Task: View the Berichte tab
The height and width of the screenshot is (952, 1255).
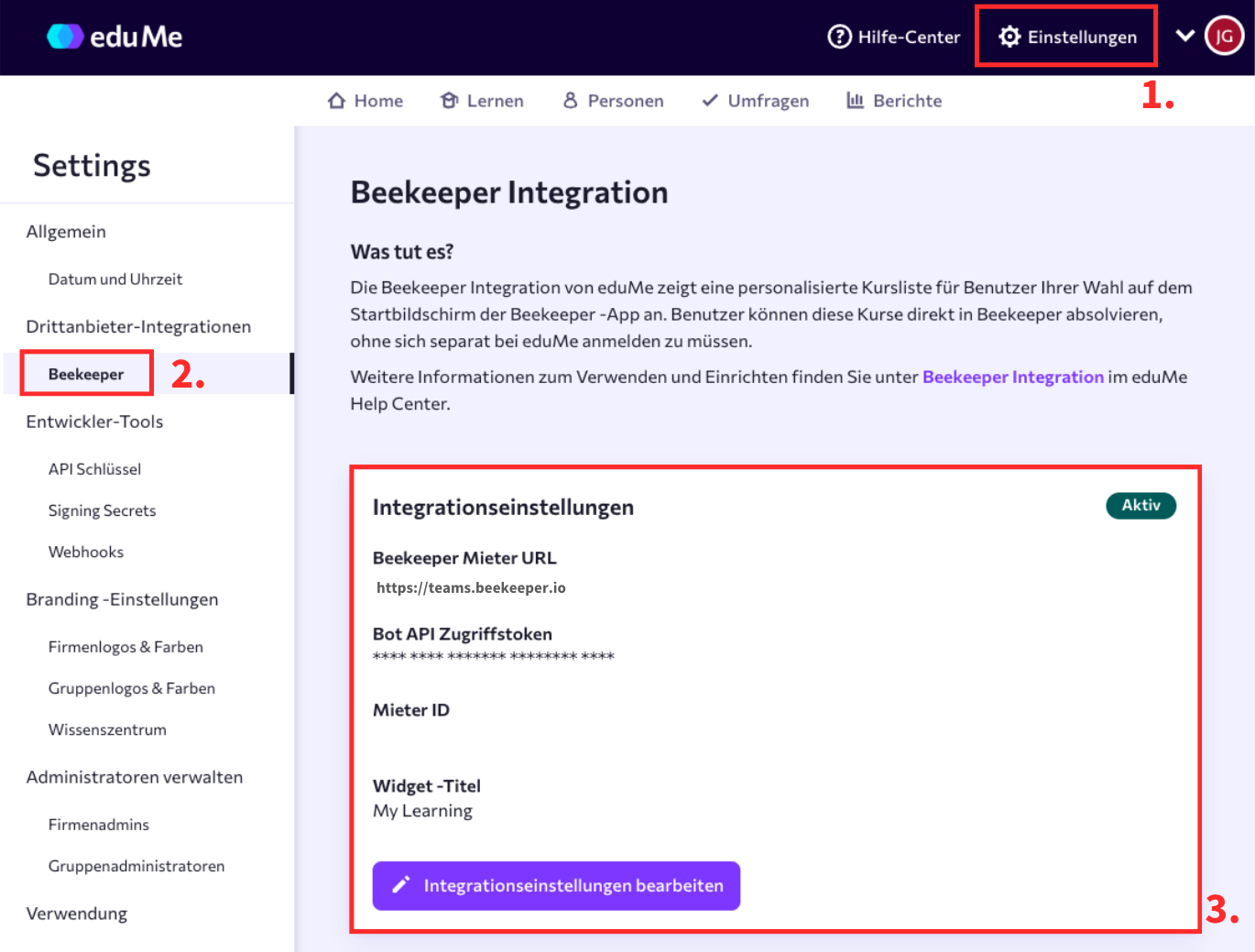Action: click(894, 101)
